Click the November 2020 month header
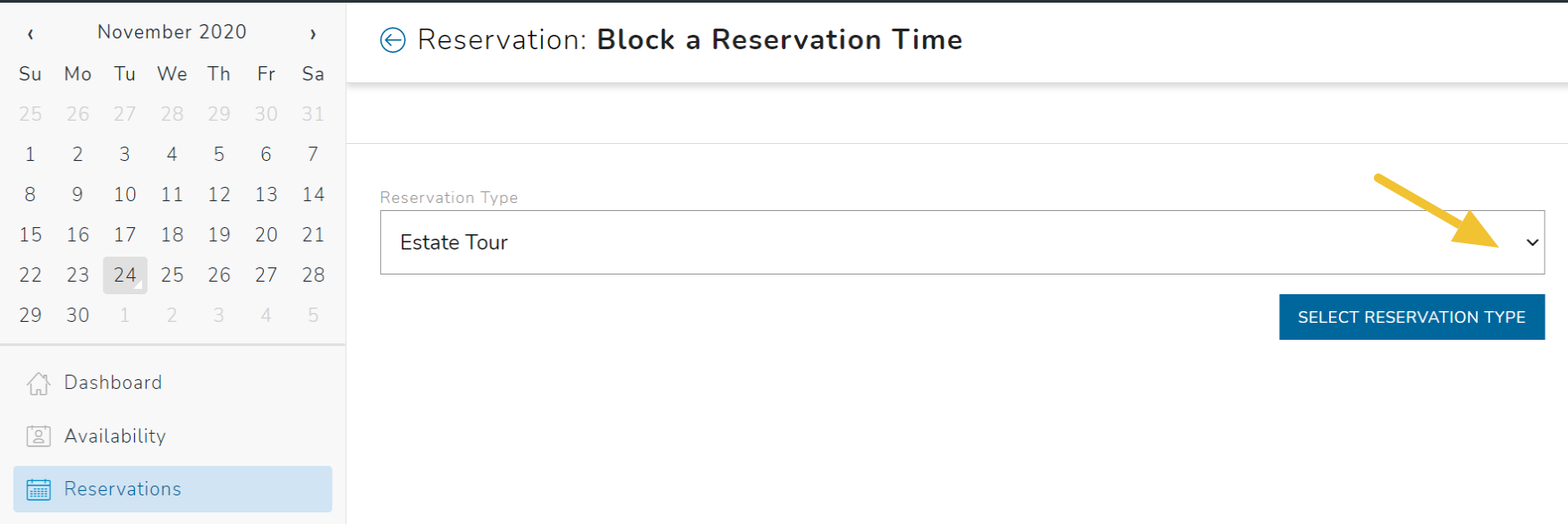This screenshot has width=1568, height=524. point(172,32)
